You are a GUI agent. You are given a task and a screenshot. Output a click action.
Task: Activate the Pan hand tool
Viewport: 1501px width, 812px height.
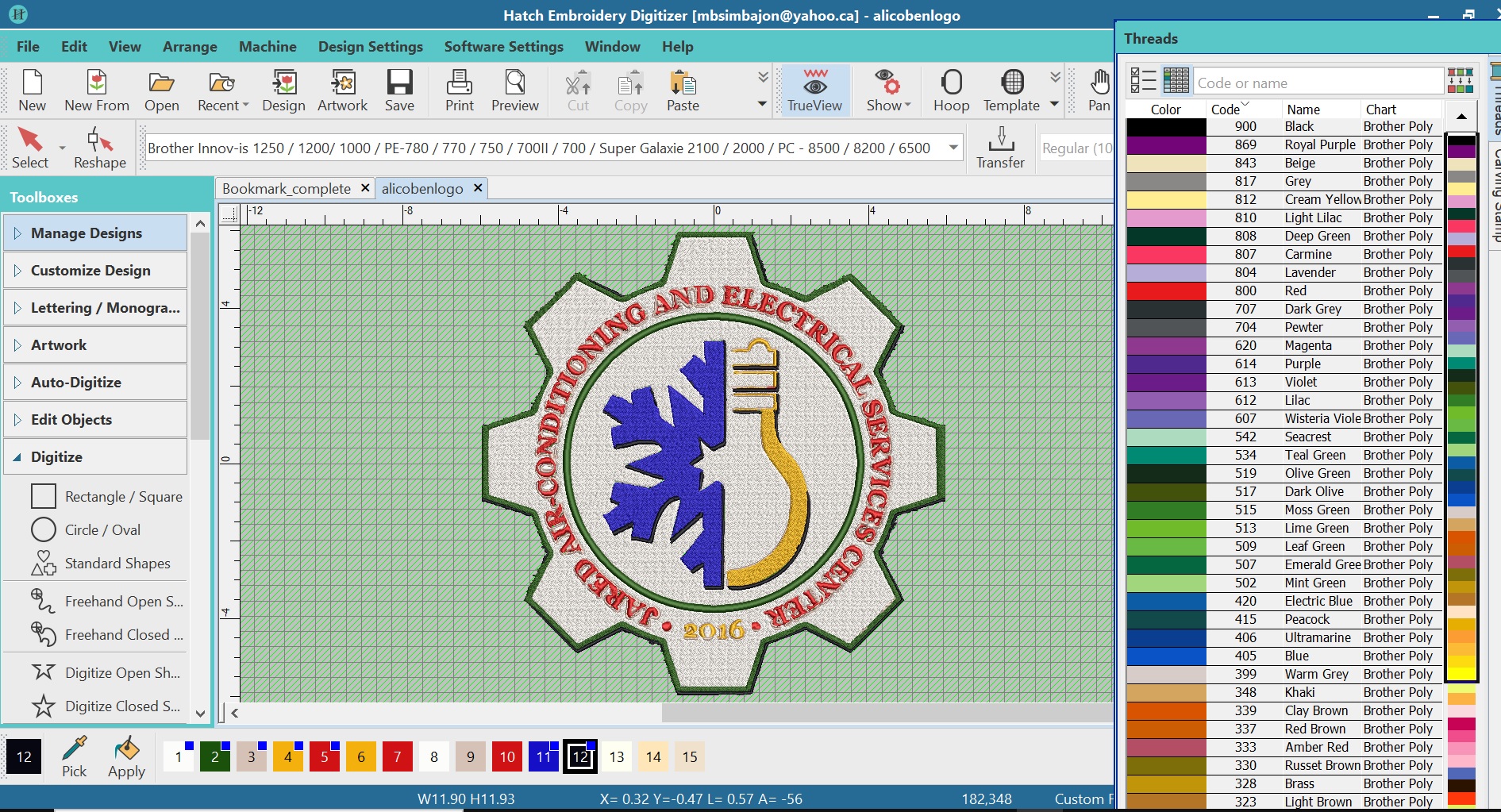pos(1099,90)
